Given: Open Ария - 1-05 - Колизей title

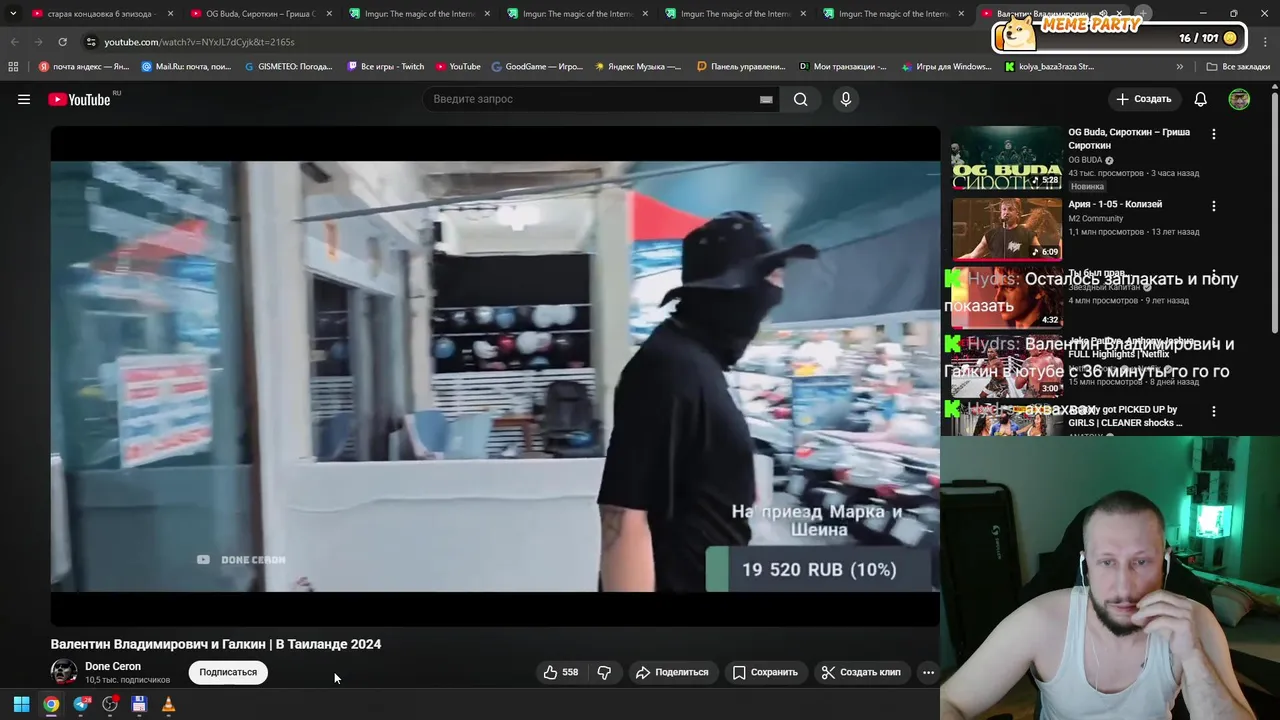Looking at the screenshot, I should point(1115,204).
